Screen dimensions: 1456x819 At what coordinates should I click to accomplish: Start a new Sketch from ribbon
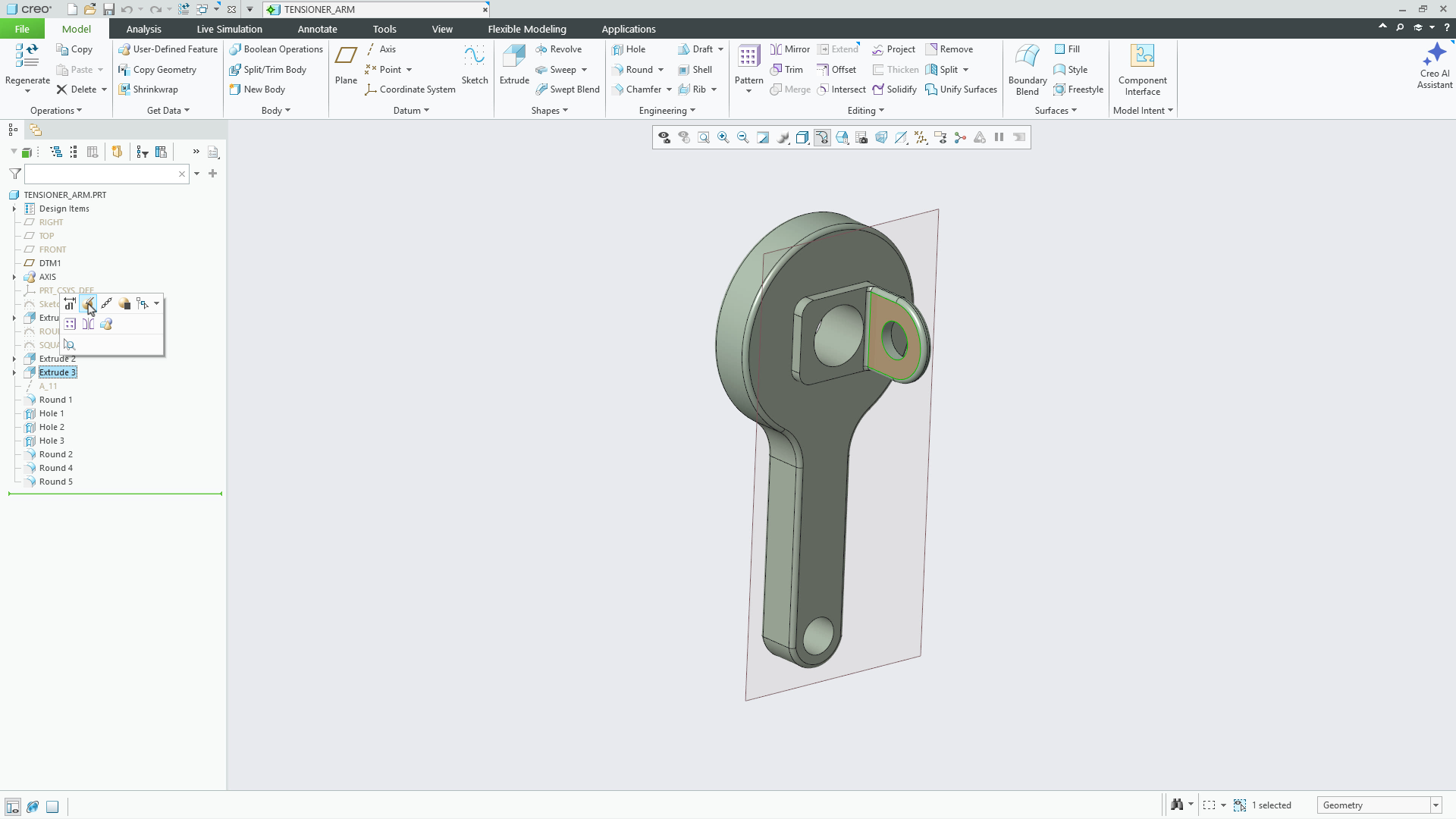pos(475,65)
